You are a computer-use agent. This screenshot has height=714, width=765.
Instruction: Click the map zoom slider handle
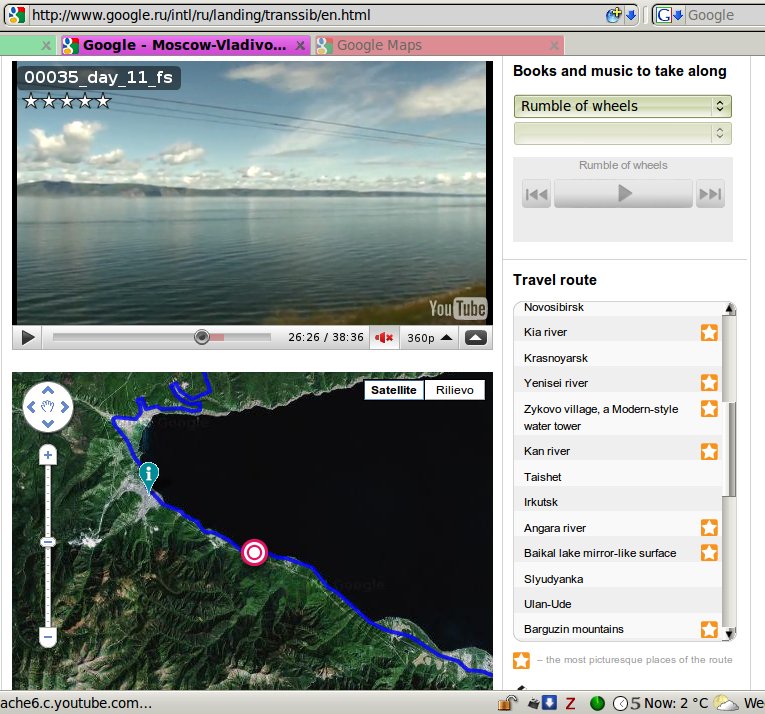[48, 542]
